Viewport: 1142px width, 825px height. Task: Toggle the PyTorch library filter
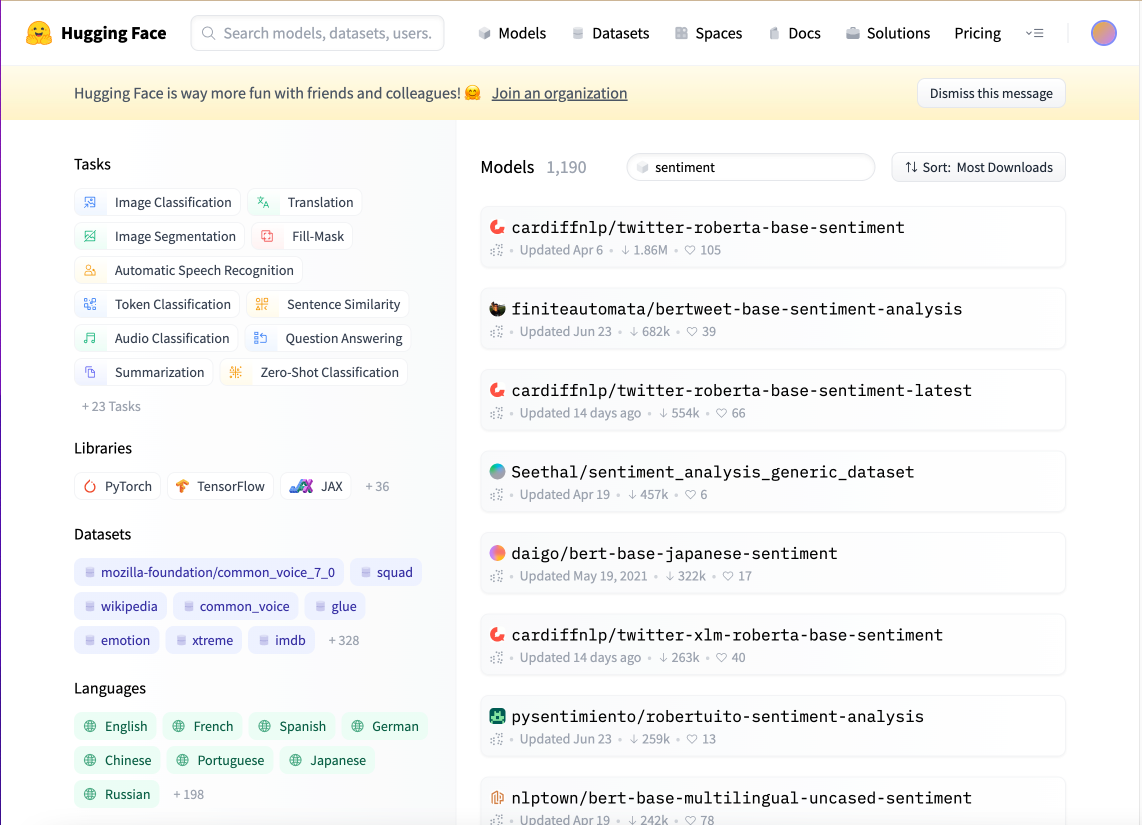click(x=118, y=486)
